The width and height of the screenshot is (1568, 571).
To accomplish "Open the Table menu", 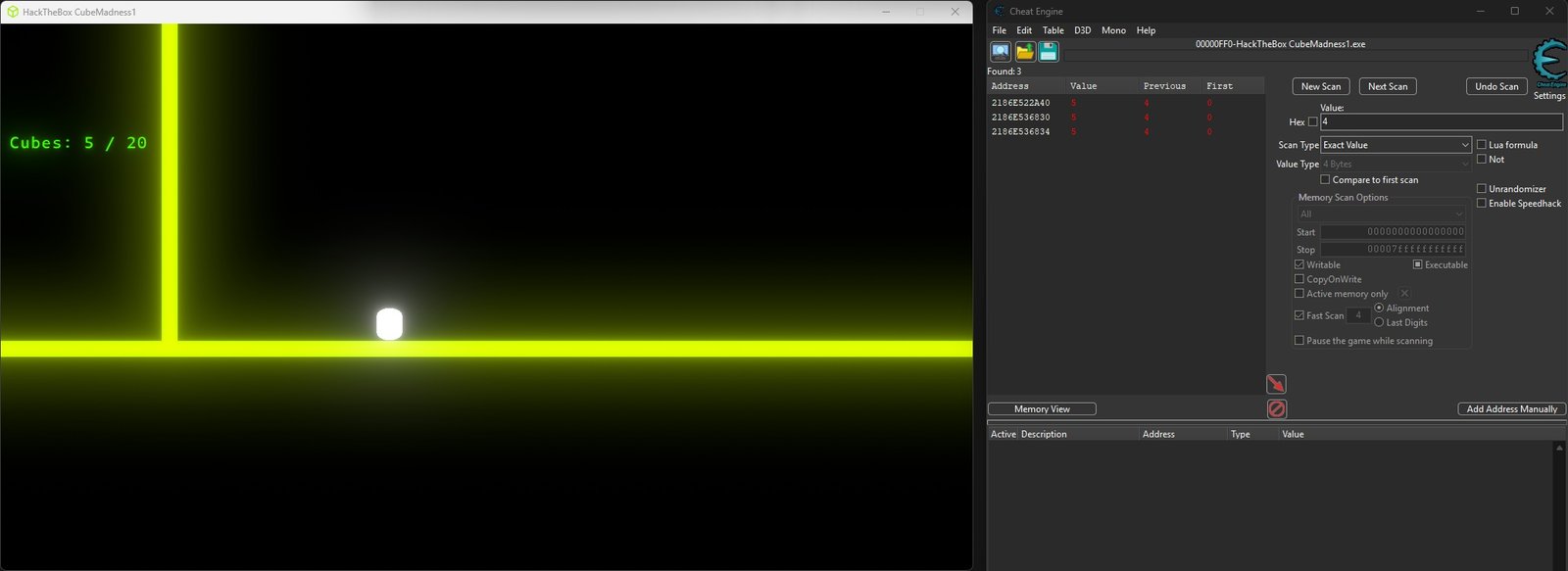I will pyautogui.click(x=1053, y=30).
